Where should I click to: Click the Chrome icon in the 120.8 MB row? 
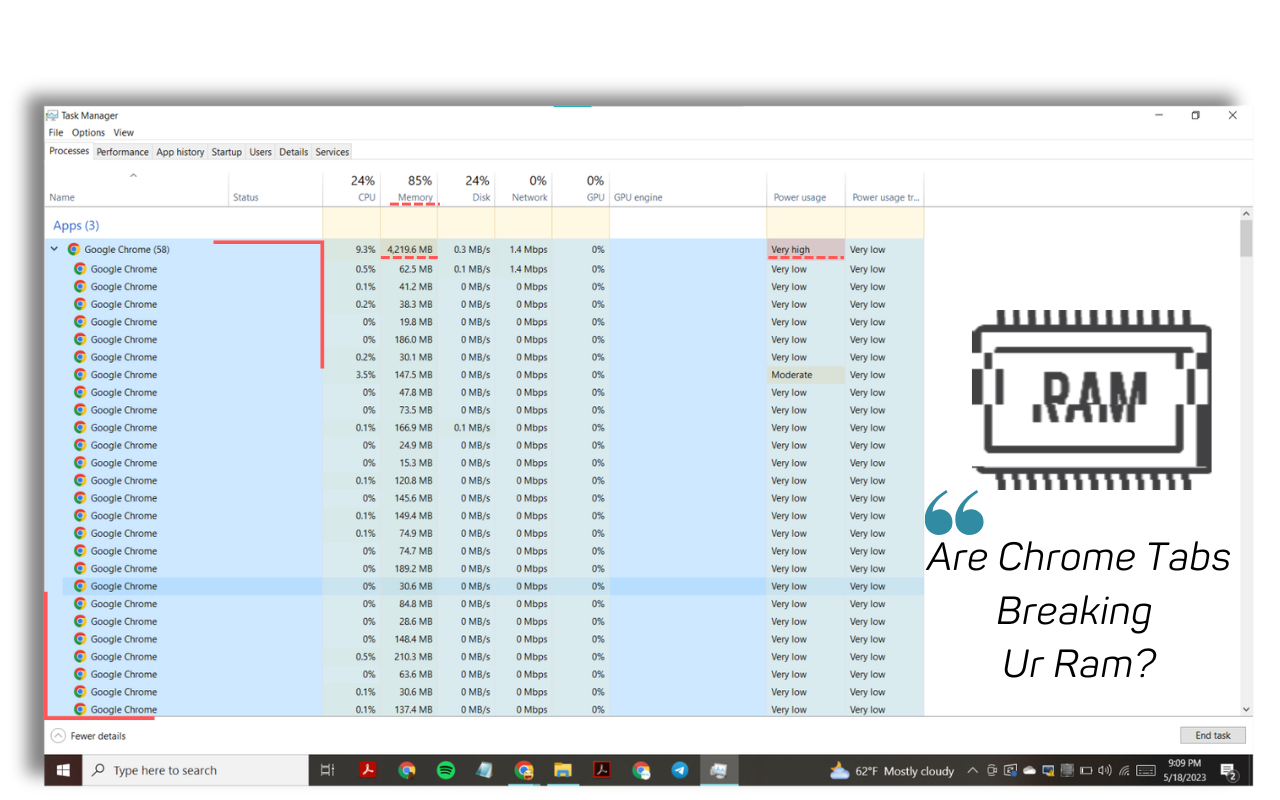[80, 481]
